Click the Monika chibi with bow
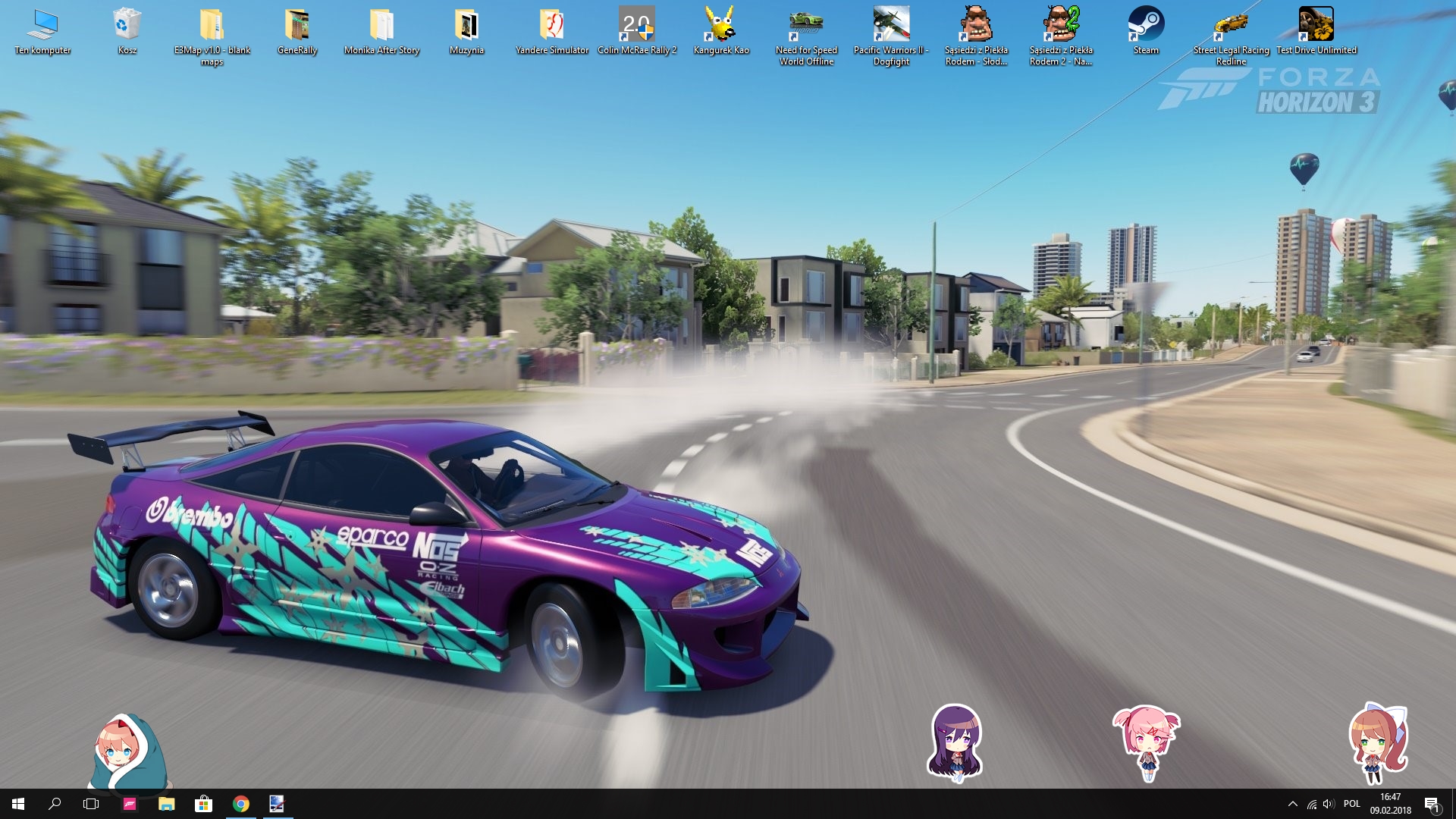Viewport: 1456px width, 819px height. coord(1378,742)
